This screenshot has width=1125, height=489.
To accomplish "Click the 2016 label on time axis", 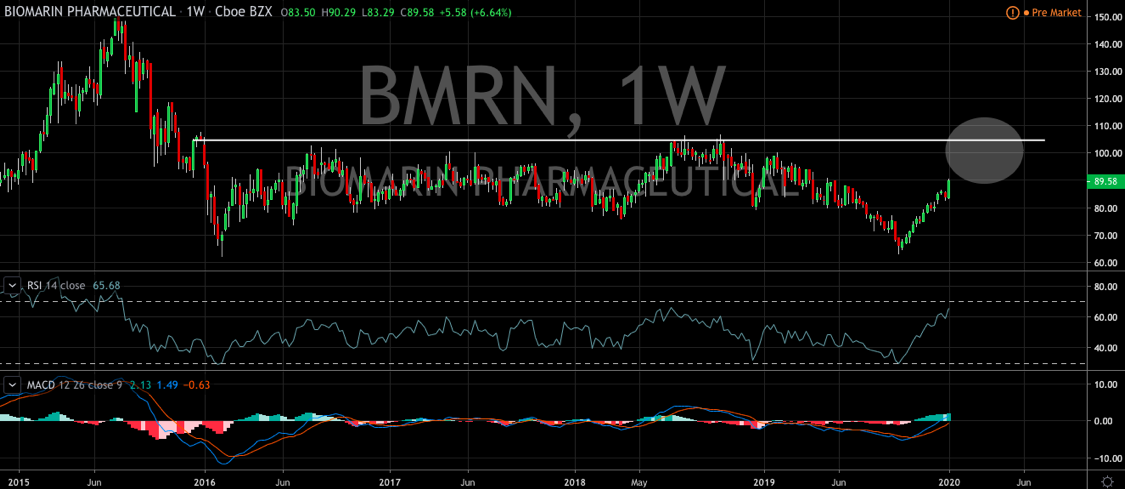I will point(204,479).
